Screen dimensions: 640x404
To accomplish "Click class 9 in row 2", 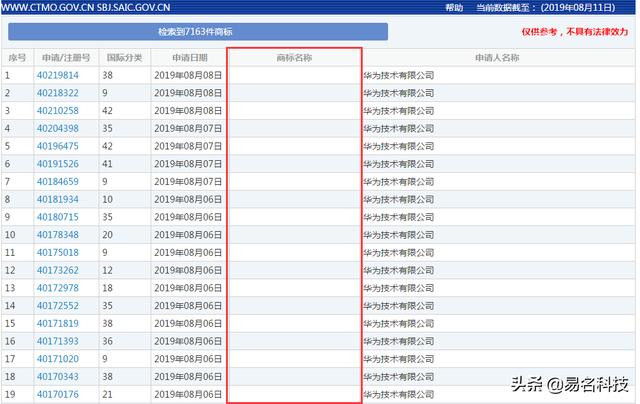I will coord(105,93).
